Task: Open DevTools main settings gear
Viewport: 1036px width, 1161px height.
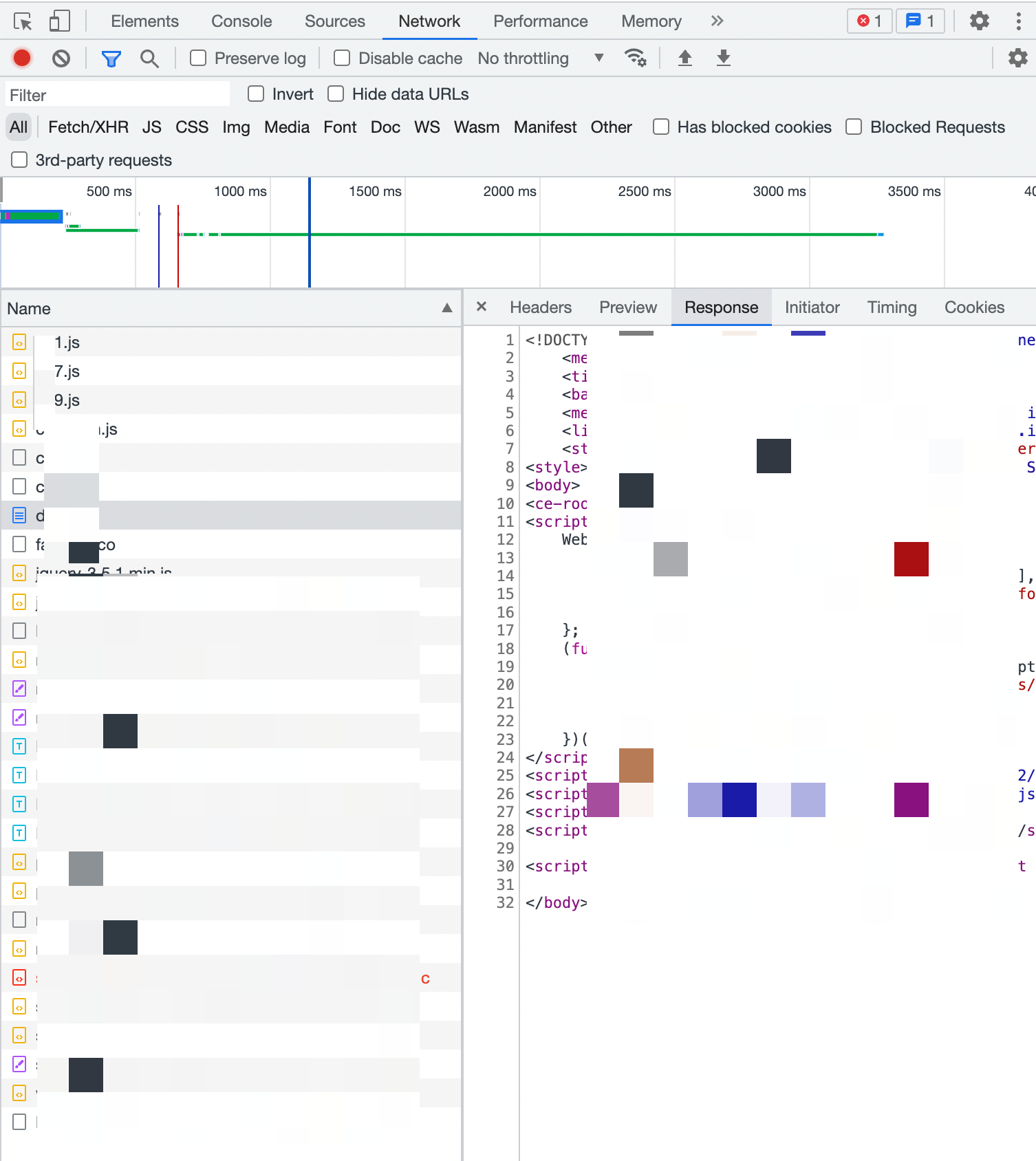Action: (x=979, y=21)
